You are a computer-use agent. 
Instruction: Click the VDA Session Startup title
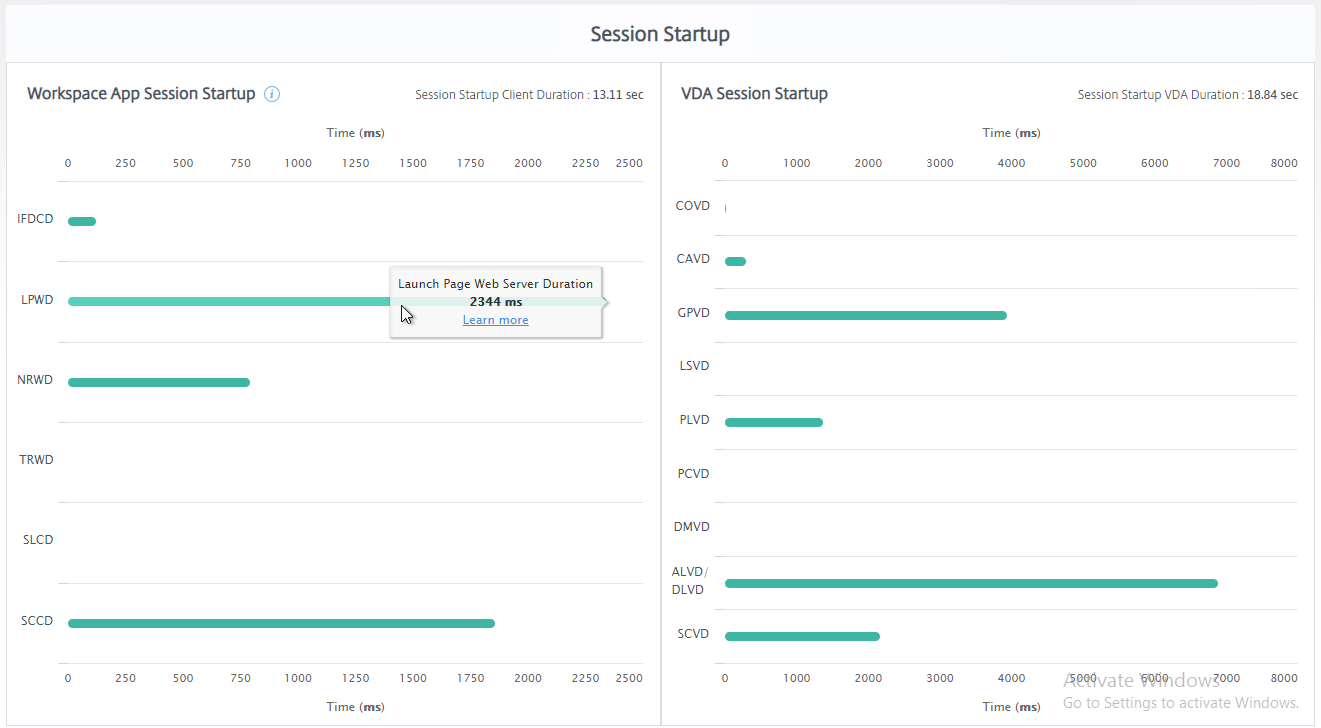tap(754, 94)
